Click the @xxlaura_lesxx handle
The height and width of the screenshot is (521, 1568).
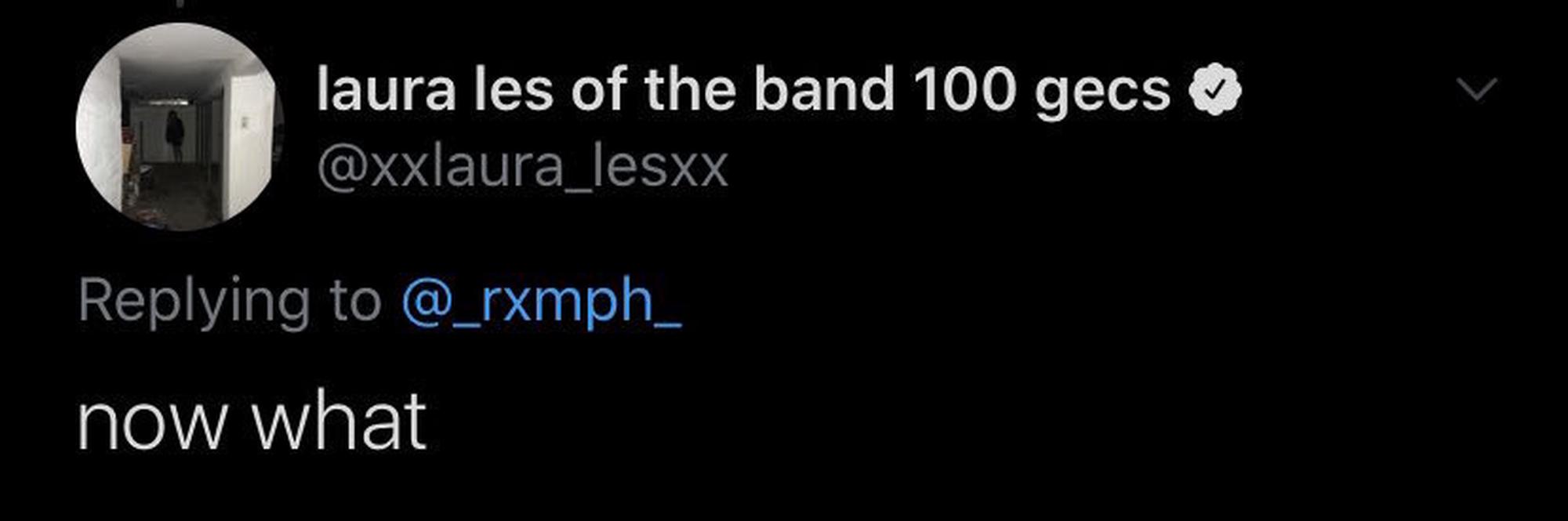click(x=523, y=167)
